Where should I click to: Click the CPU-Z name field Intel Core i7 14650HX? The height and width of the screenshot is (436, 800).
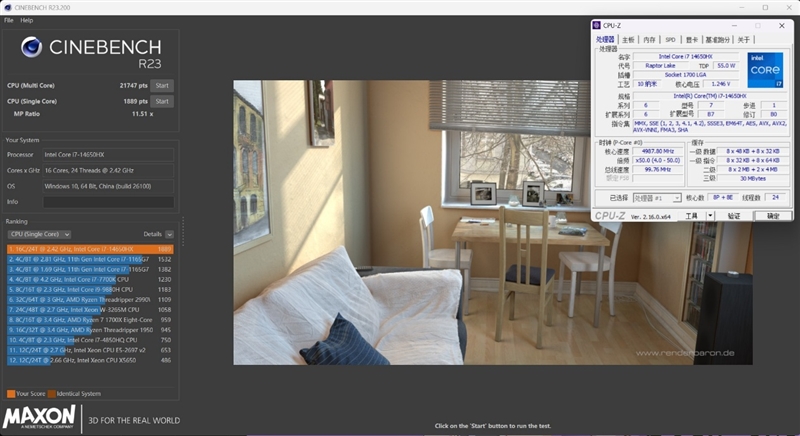click(686, 57)
